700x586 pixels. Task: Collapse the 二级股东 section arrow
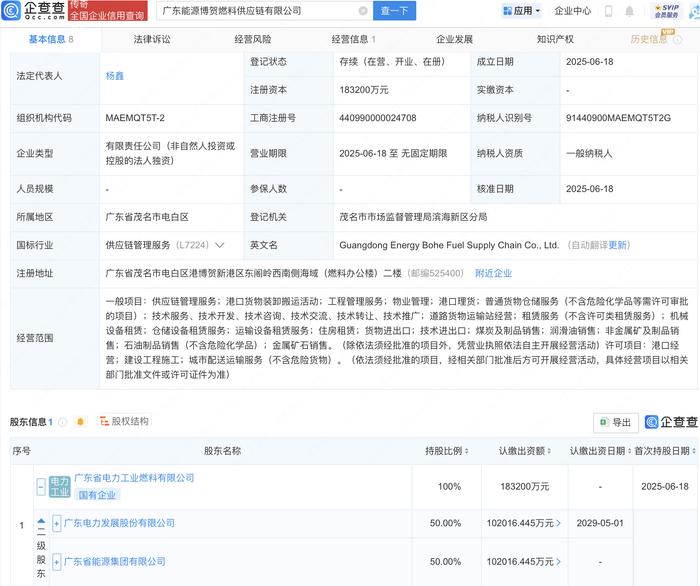41,521
